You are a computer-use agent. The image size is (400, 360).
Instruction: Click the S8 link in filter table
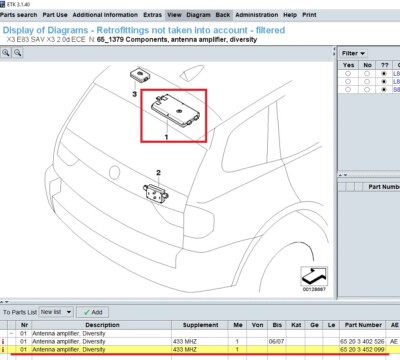[x=396, y=90]
